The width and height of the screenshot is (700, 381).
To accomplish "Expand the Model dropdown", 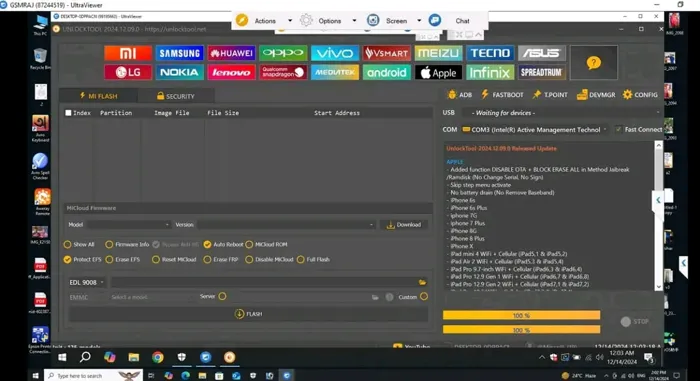I will (x=127, y=225).
